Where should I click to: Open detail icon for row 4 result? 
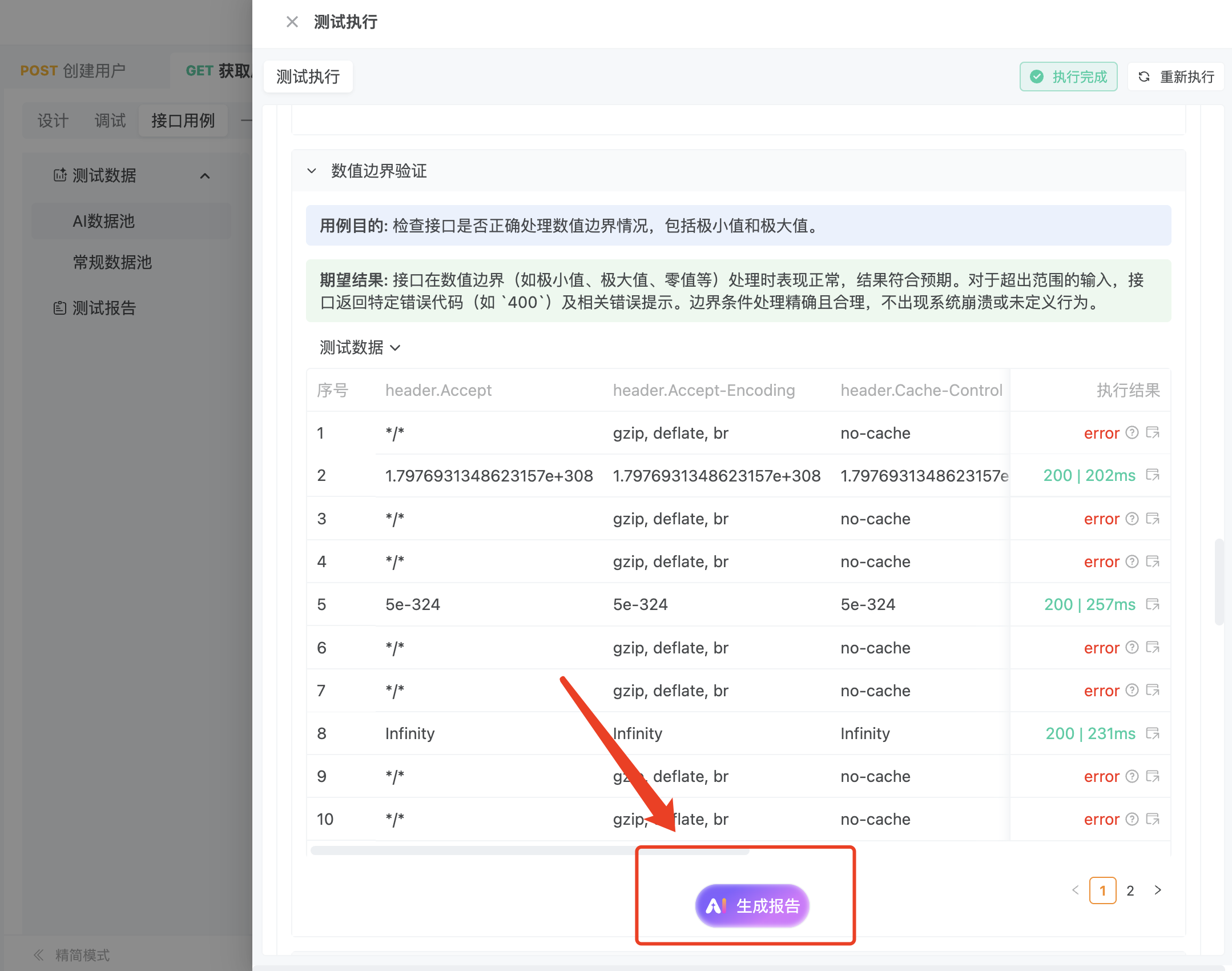point(1153,561)
